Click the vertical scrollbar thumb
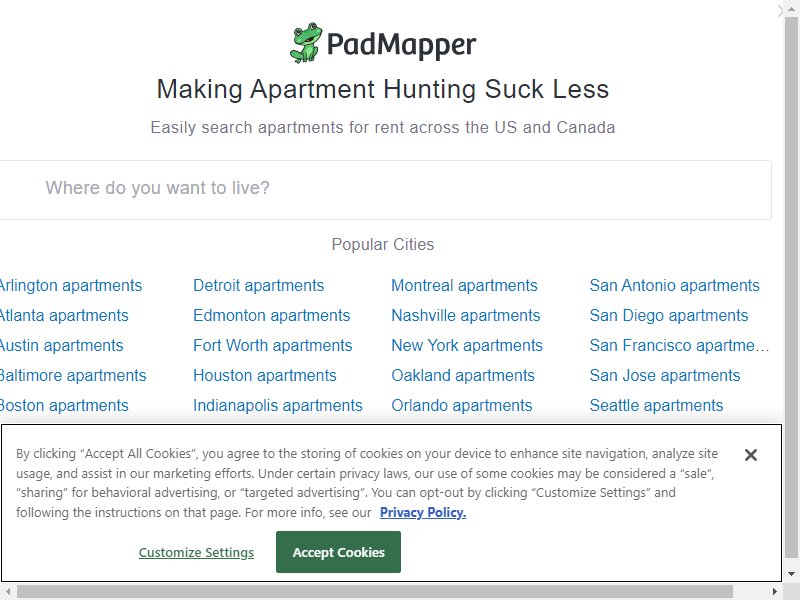This screenshot has width=800, height=600. (x=791, y=286)
